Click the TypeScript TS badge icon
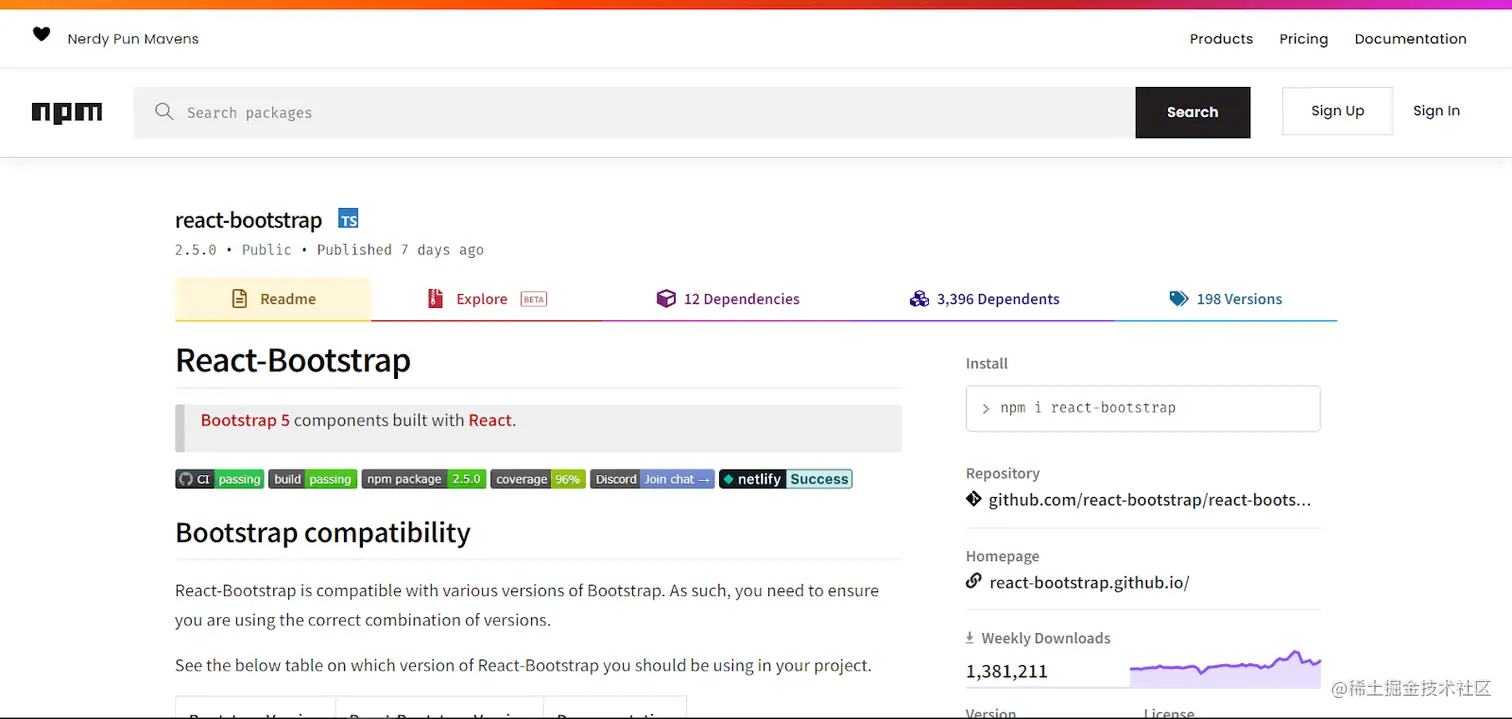 point(348,219)
